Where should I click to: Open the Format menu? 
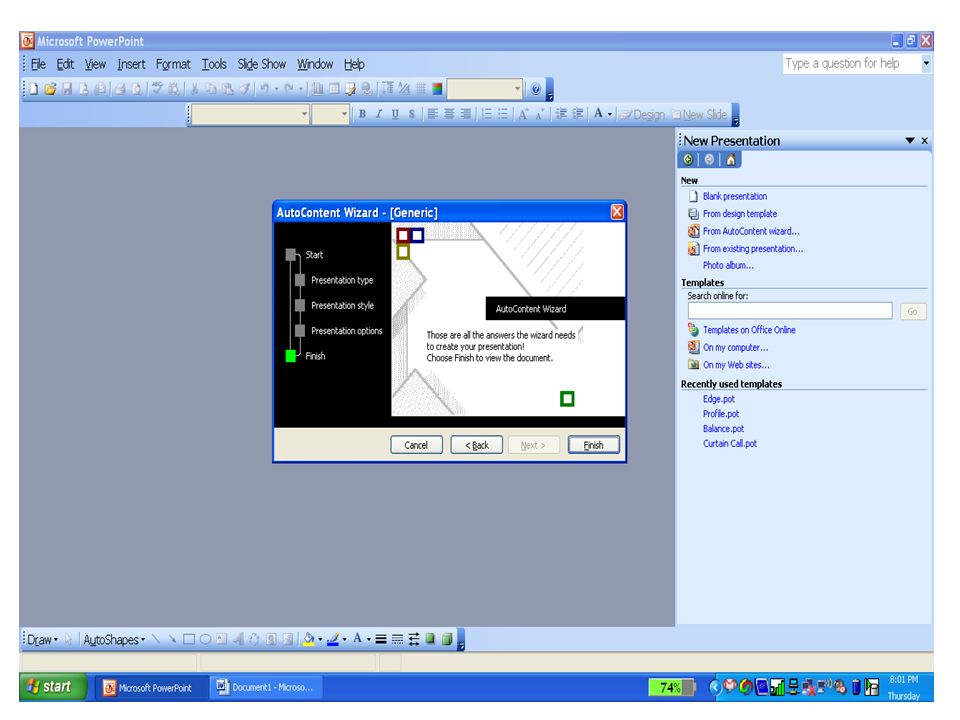(x=173, y=64)
